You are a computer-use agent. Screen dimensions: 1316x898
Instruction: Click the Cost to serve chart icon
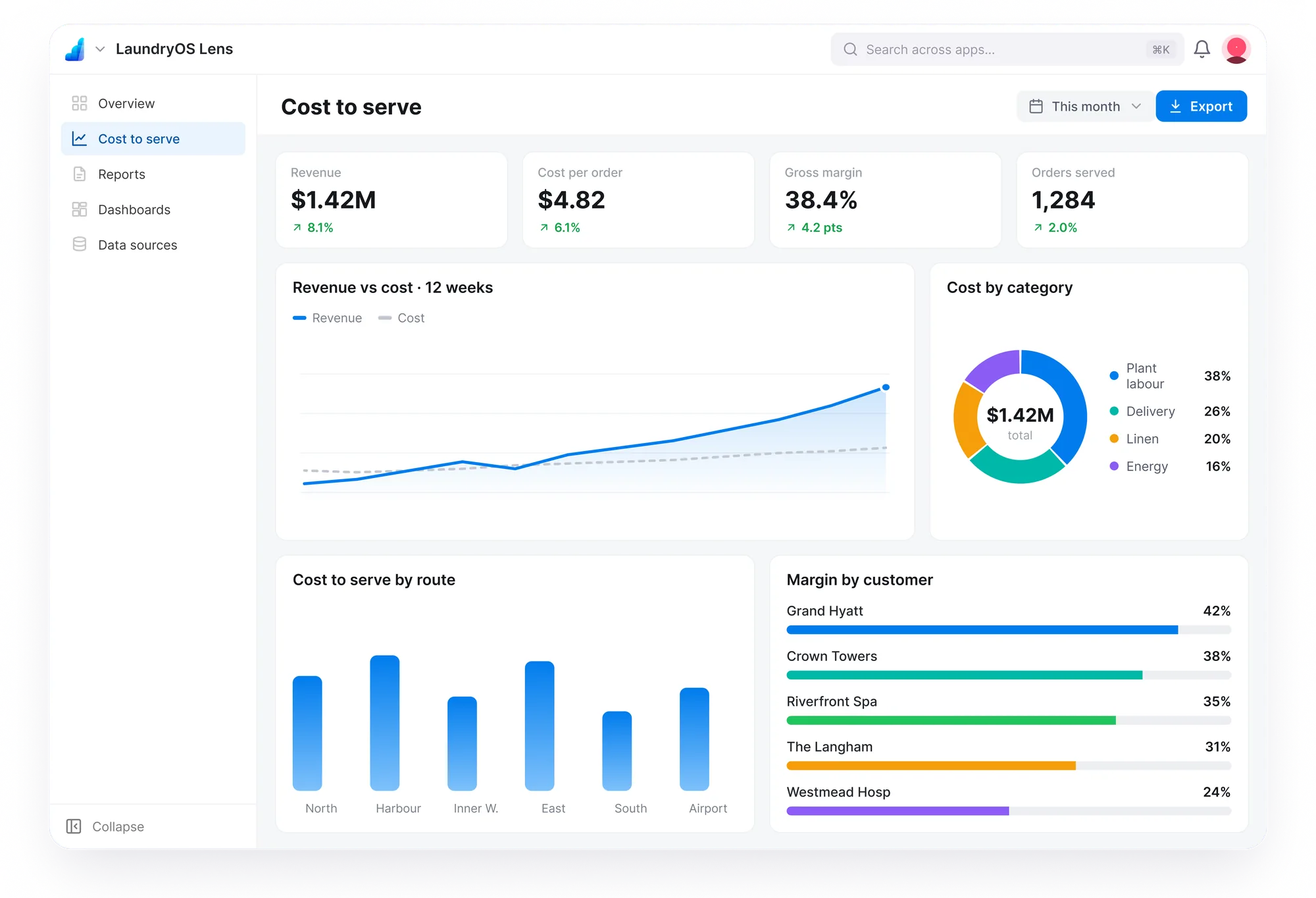79,139
